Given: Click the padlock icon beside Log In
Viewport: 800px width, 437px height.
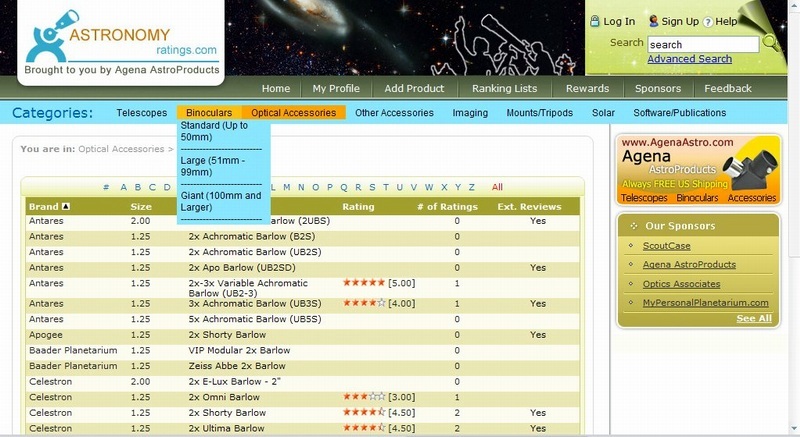Looking at the screenshot, I should (594, 21).
